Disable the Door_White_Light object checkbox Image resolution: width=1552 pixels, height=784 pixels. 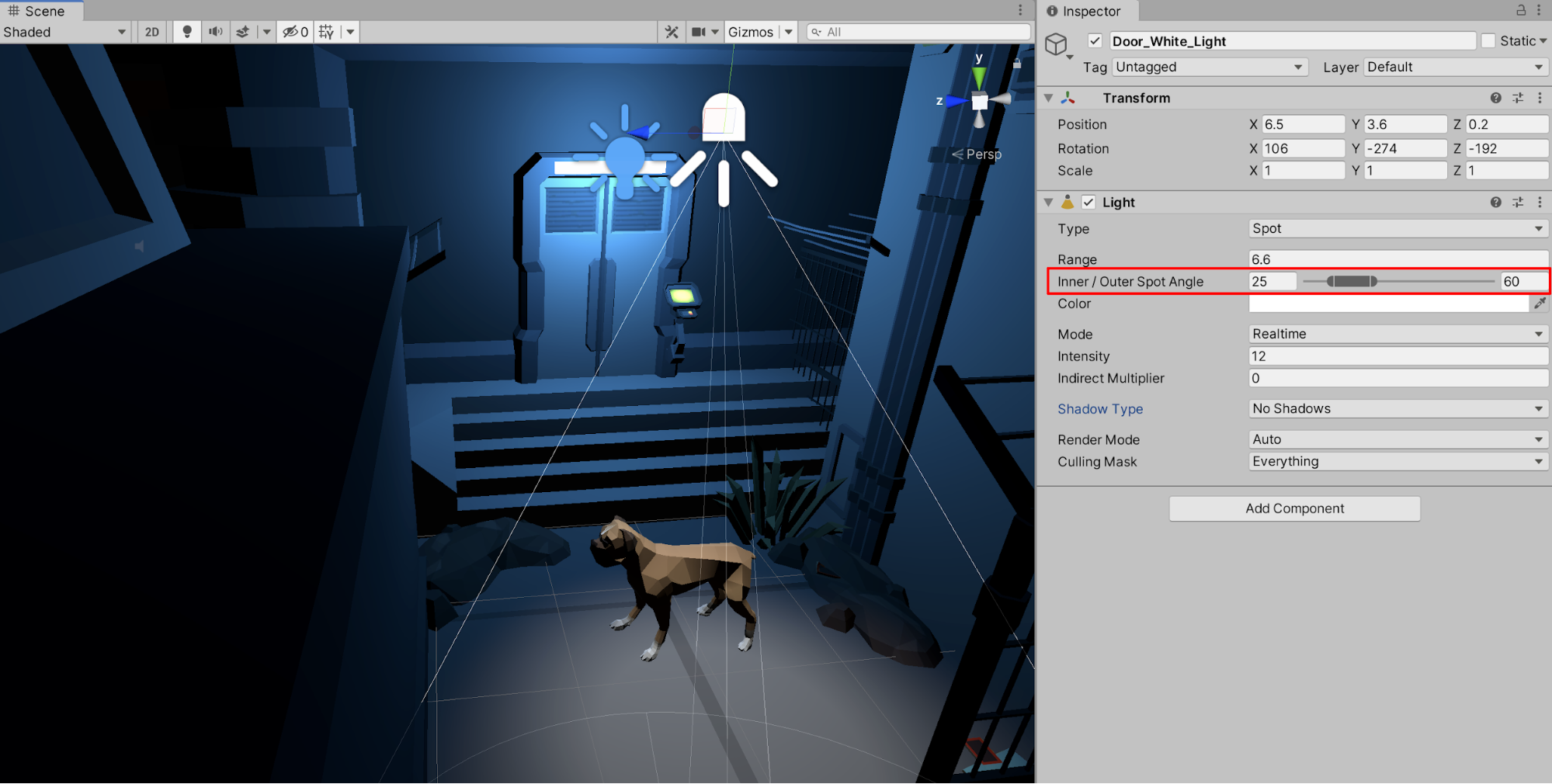point(1095,41)
